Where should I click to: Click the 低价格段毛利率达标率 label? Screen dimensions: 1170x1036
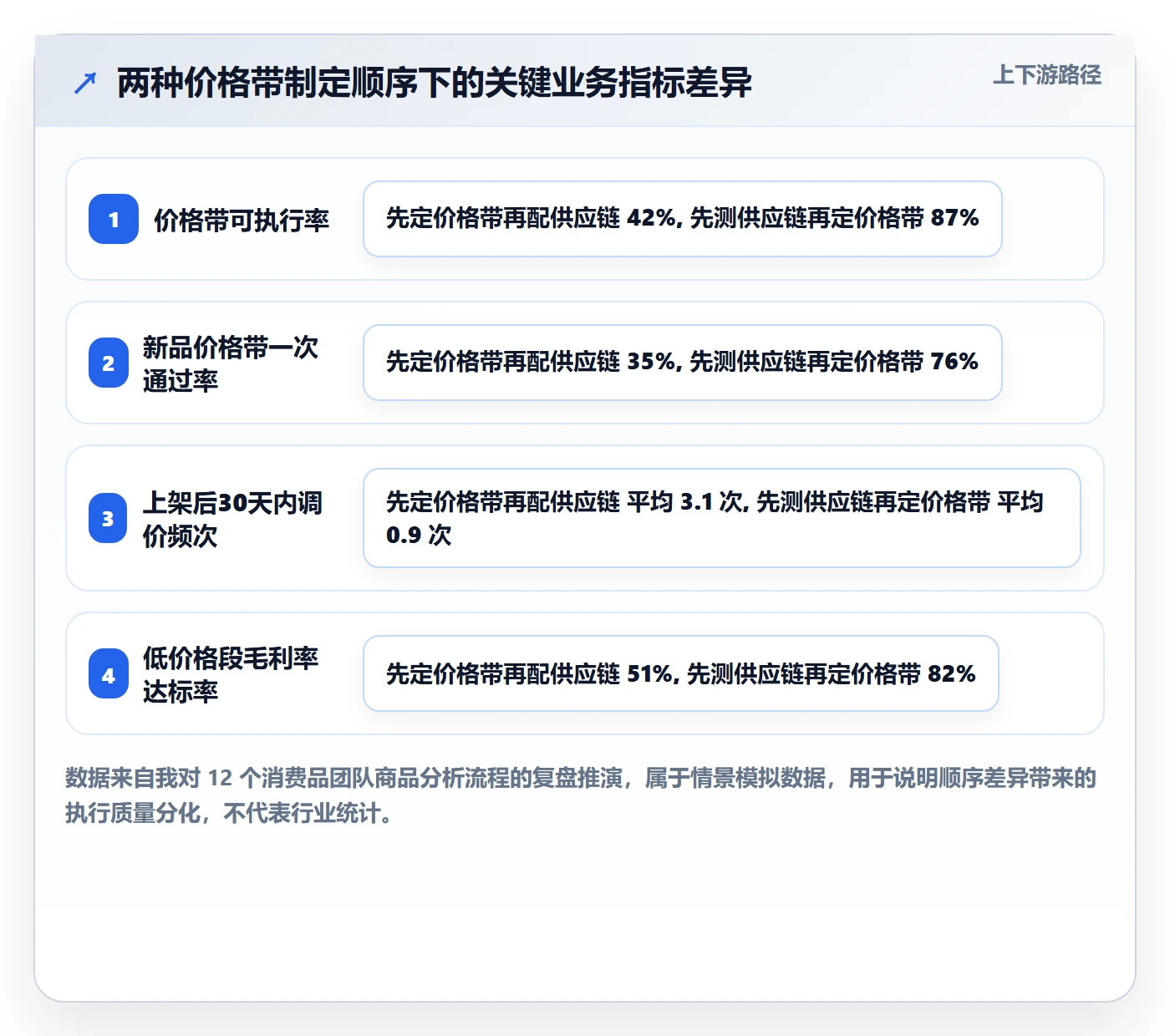[231, 674]
